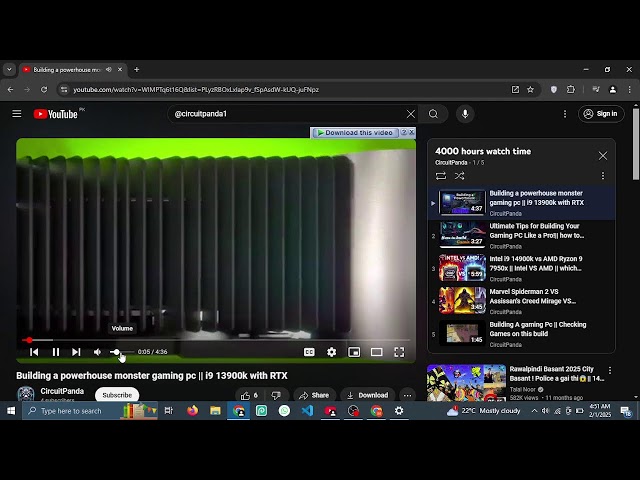Open the YouTube hamburger guide menu
The image size is (640, 480).
(17, 114)
